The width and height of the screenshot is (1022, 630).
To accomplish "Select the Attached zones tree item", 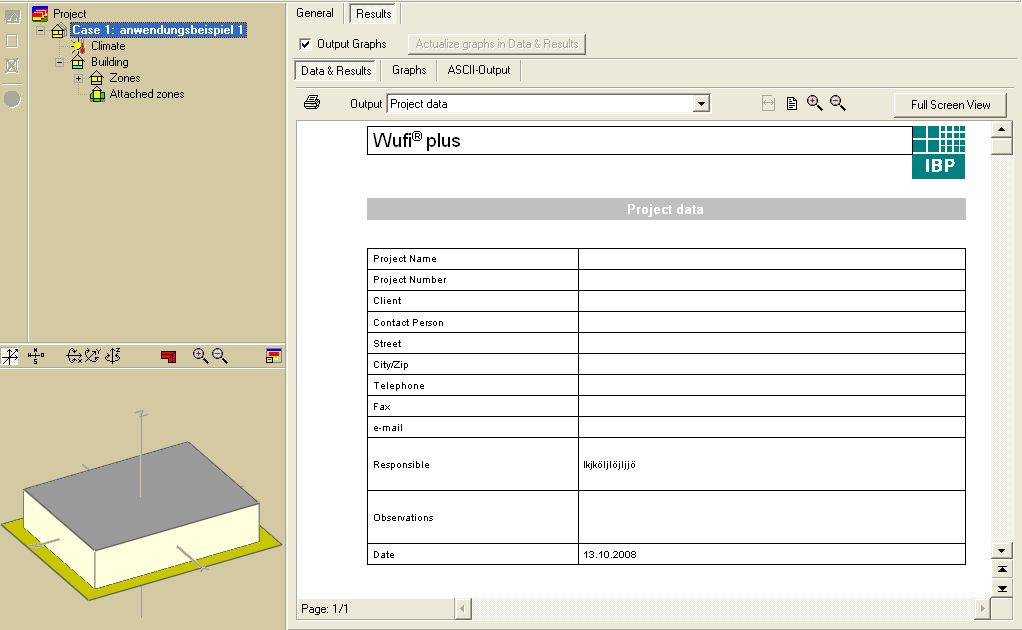I will pos(147,94).
